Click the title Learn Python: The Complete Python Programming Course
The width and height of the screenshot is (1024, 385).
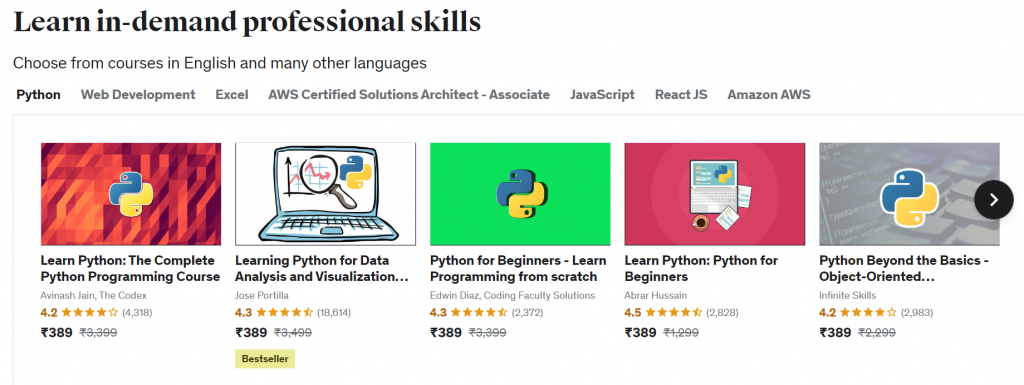click(131, 268)
